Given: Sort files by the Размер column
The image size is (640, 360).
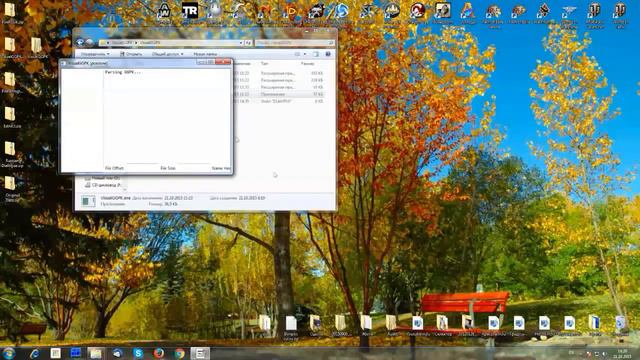Looking at the screenshot, I should tap(307, 64).
